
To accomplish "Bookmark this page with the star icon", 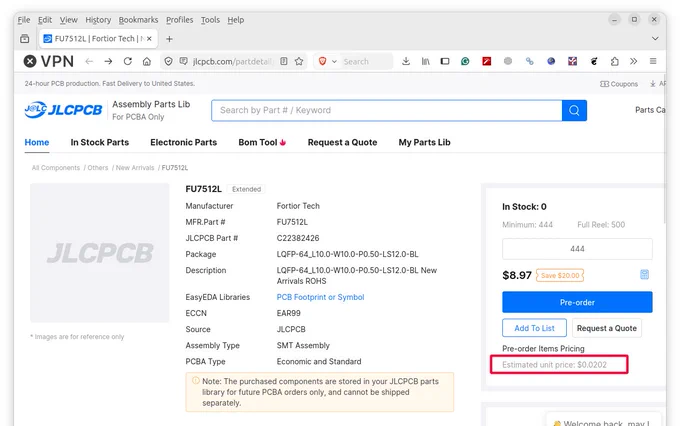I will tap(299, 62).
